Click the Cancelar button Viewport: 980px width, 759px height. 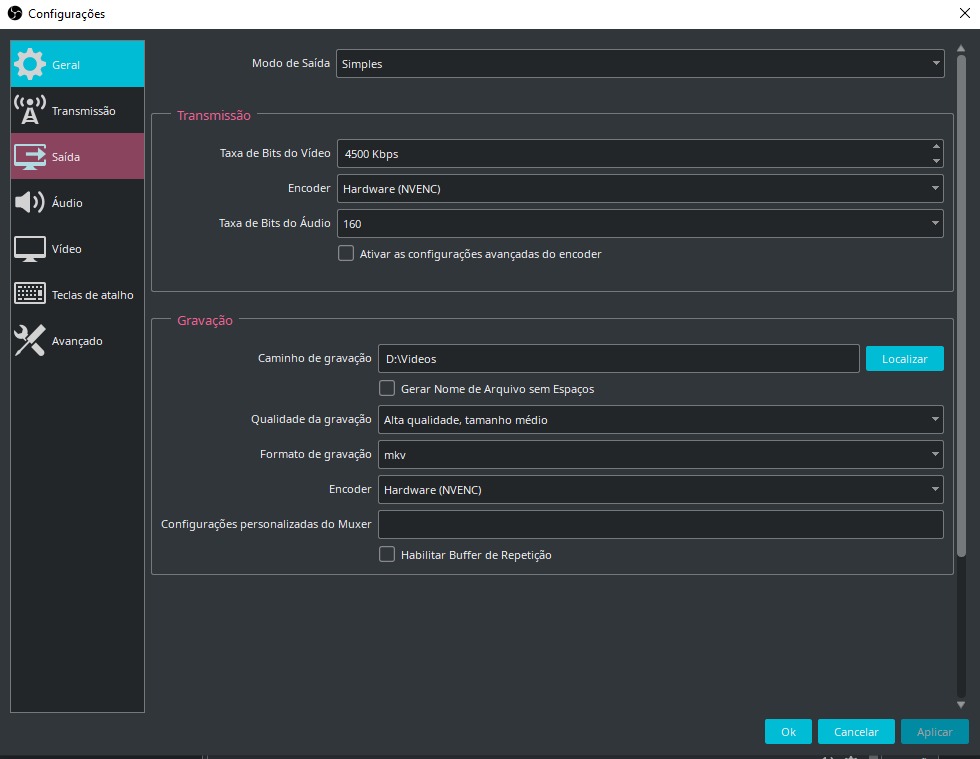tap(855, 732)
